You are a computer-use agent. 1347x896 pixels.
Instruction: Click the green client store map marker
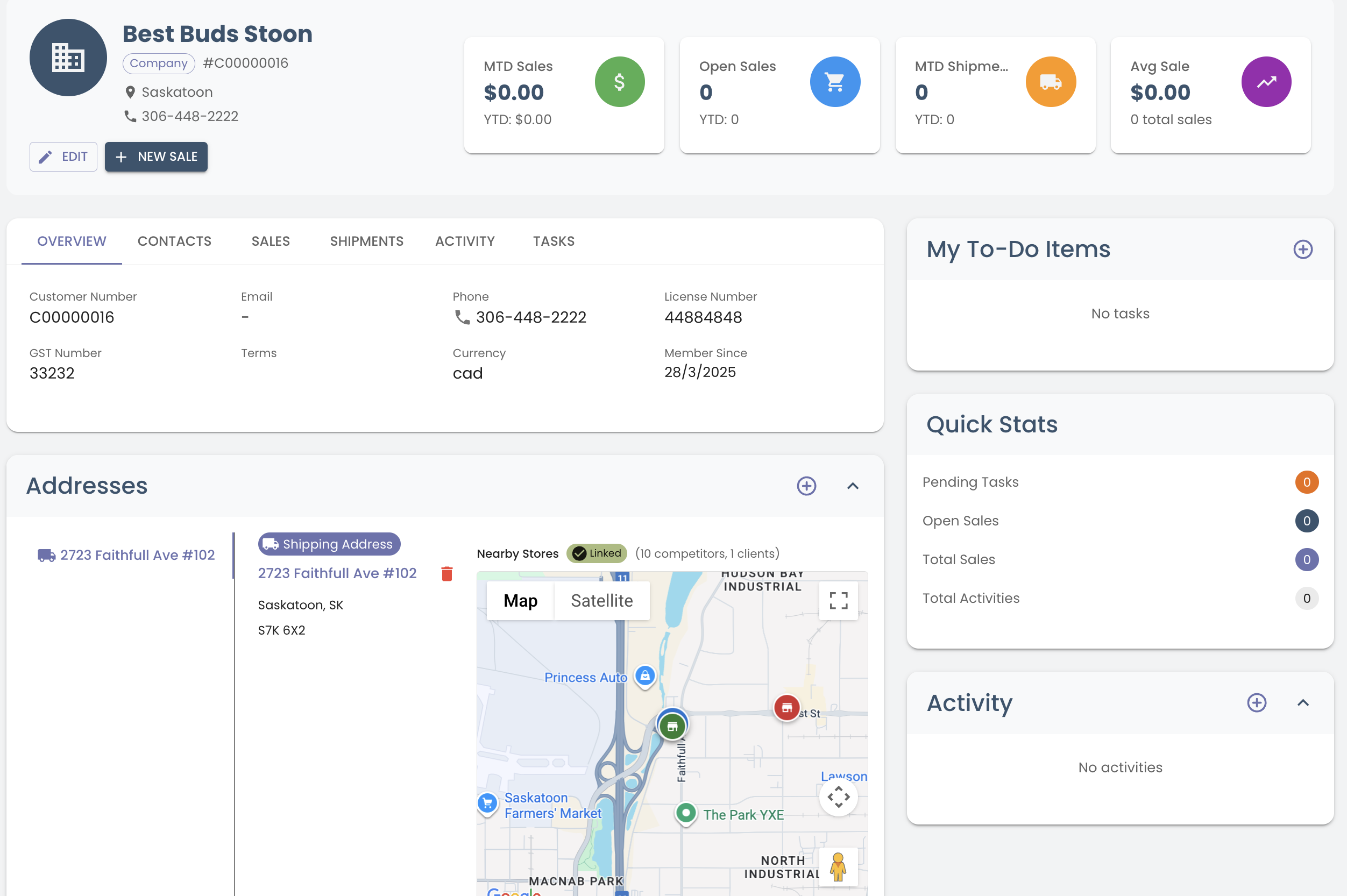672,726
